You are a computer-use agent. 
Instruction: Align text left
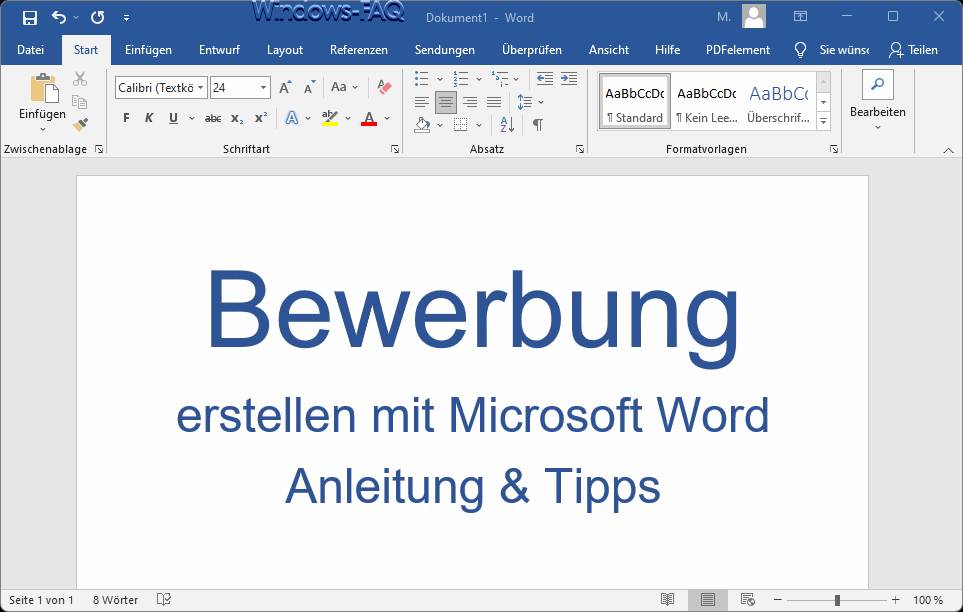click(422, 102)
